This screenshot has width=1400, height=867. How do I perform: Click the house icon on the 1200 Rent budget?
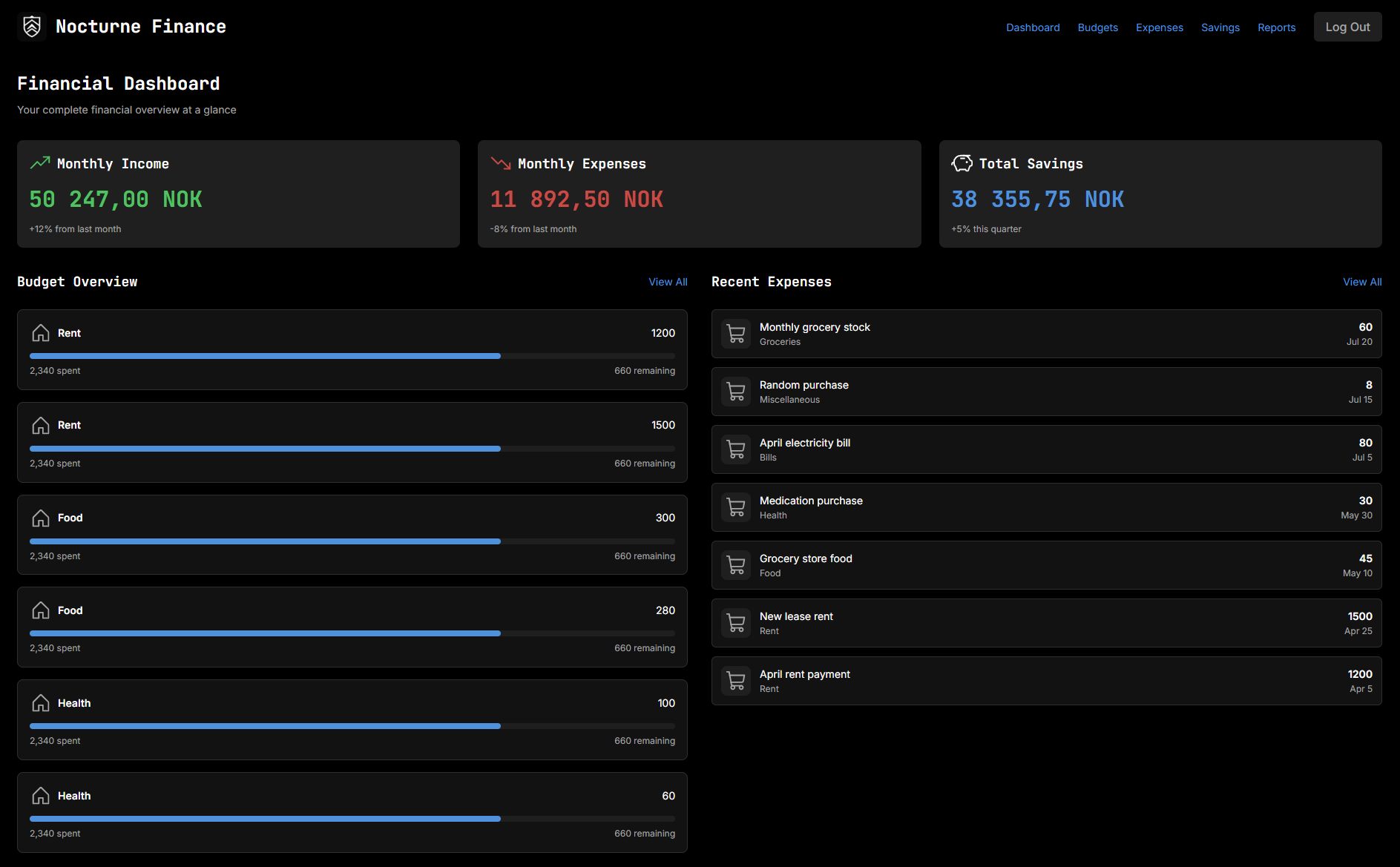tap(41, 333)
